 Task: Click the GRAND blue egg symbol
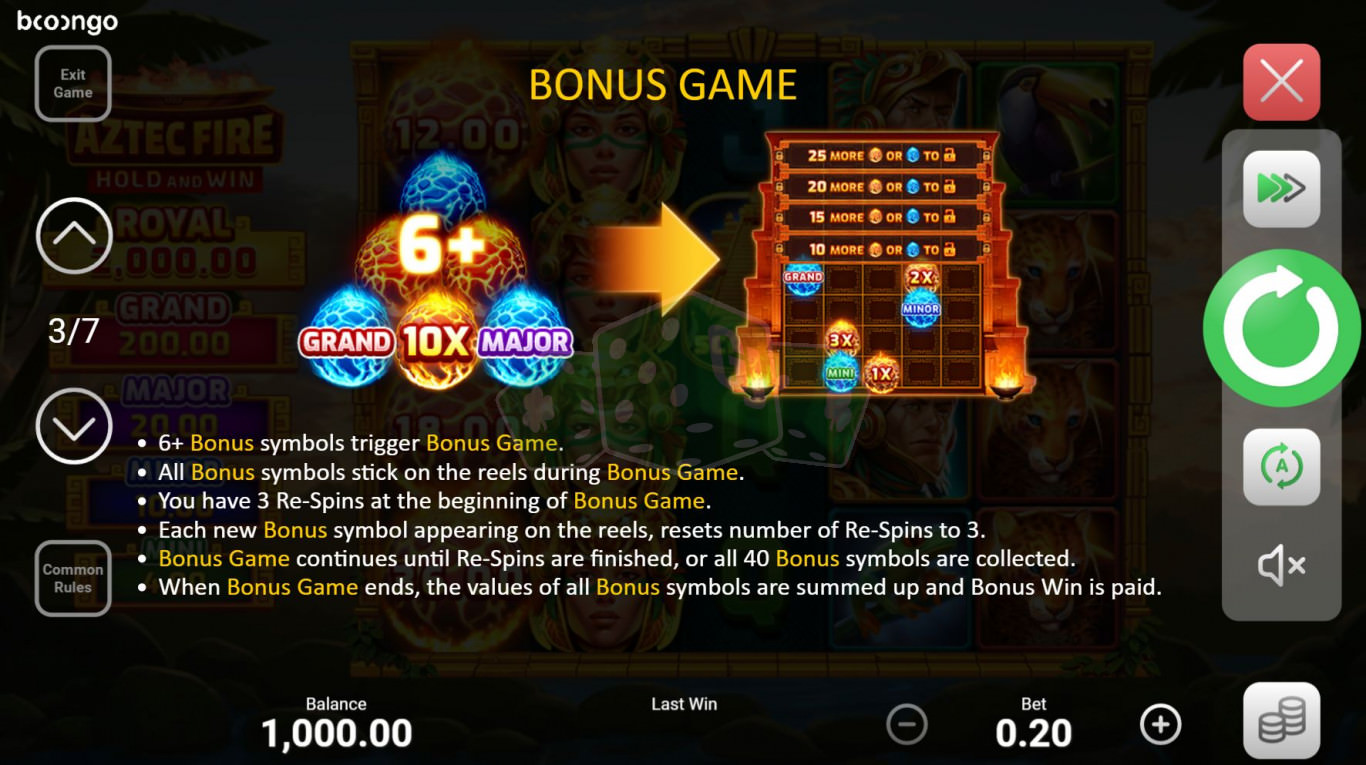347,337
